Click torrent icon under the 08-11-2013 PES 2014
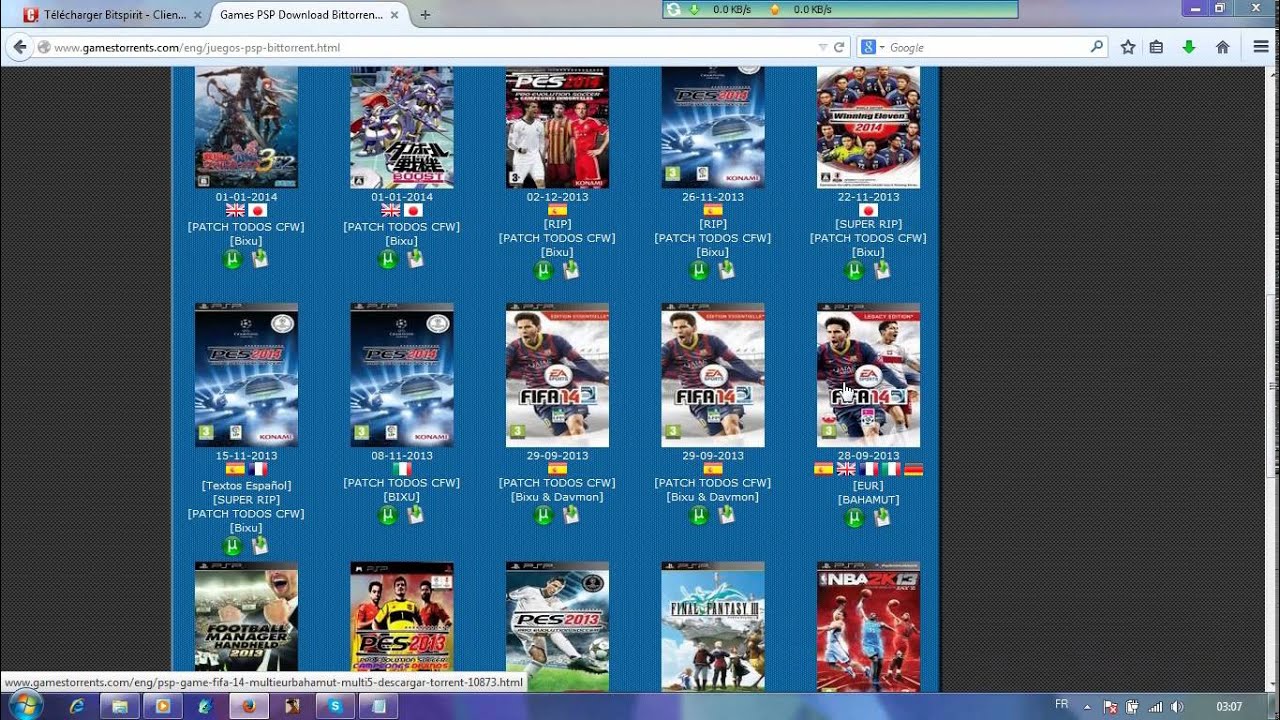Screen dimensions: 1280x720 point(388,515)
